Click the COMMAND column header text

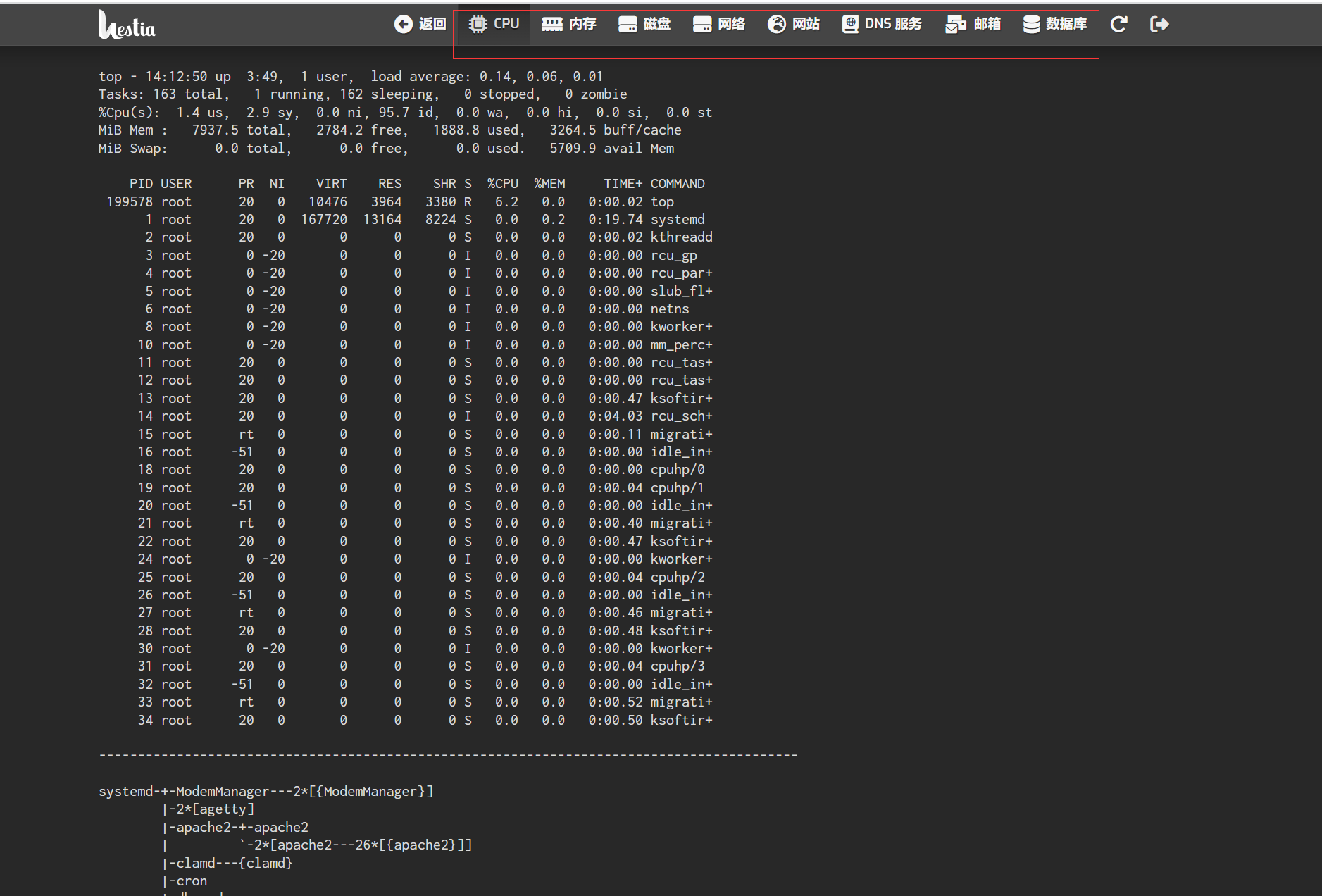pos(677,184)
